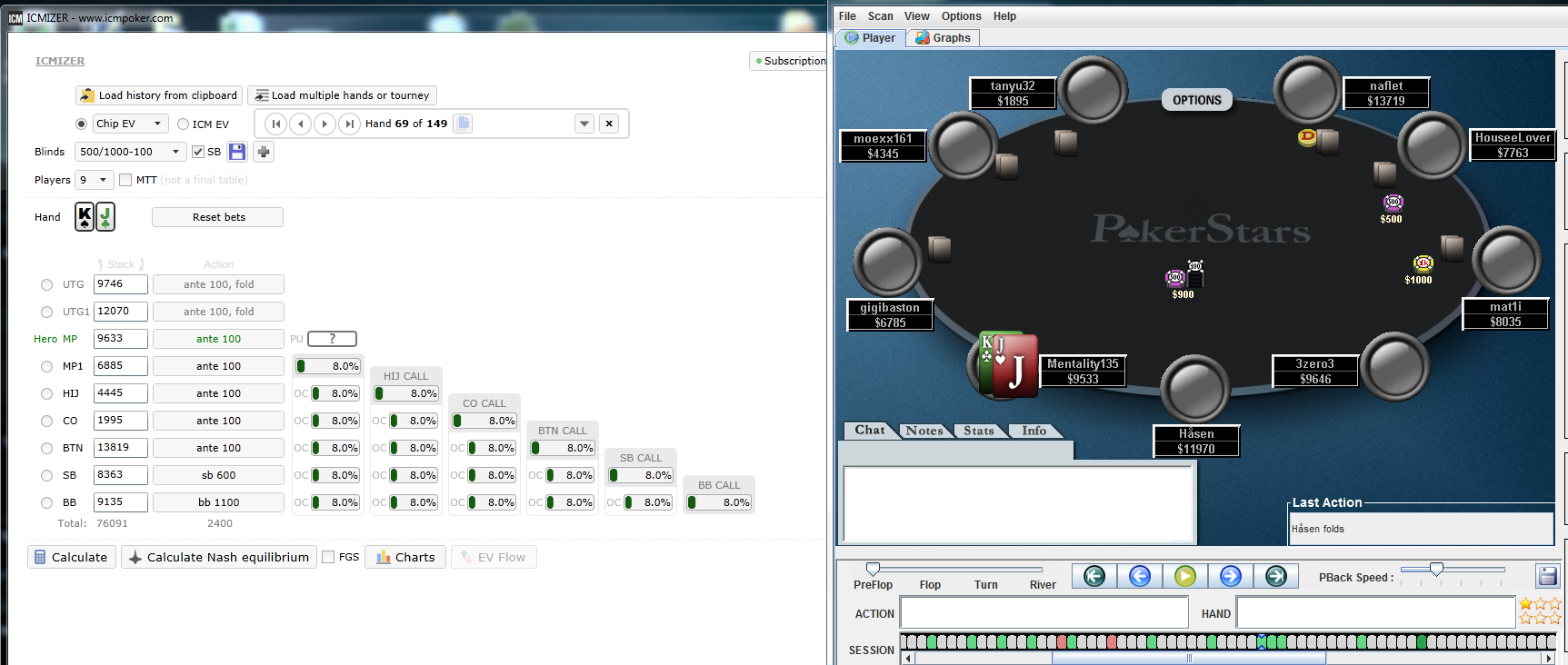Select UTG as hero position
1568x665 pixels.
tap(46, 284)
